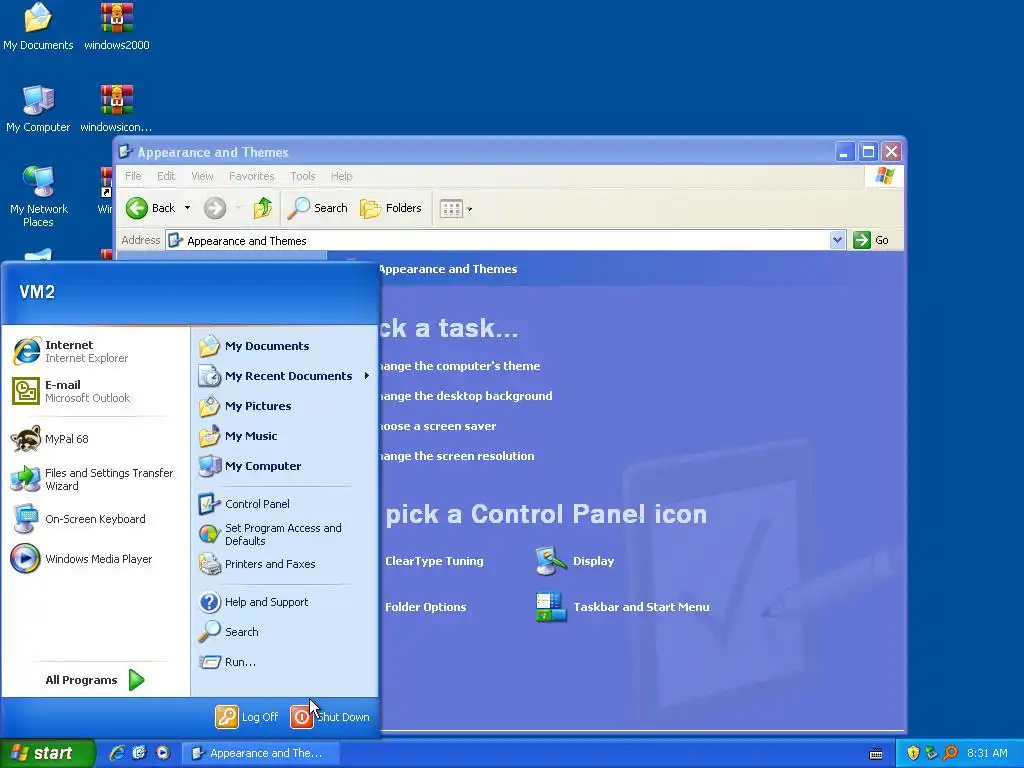Click Appearance and The... taskbar button
1024x768 pixels.
point(259,753)
